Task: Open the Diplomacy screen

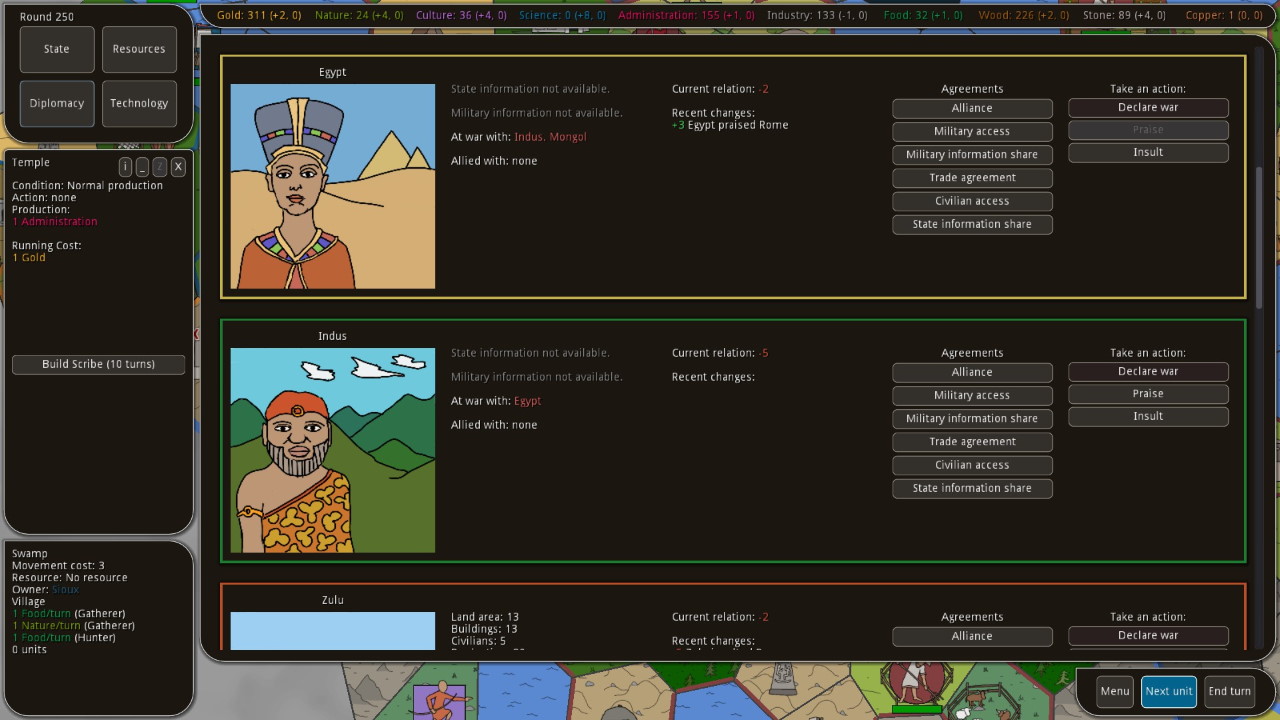Action: pos(57,103)
